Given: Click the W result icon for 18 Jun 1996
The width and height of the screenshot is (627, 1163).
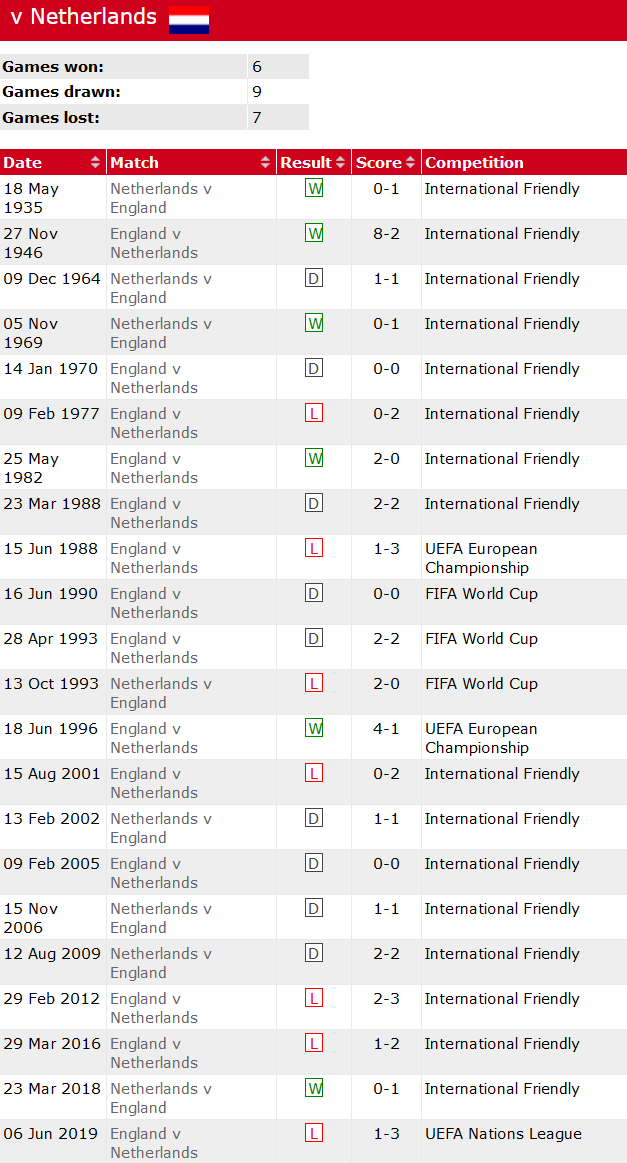Looking at the screenshot, I should point(314,729).
